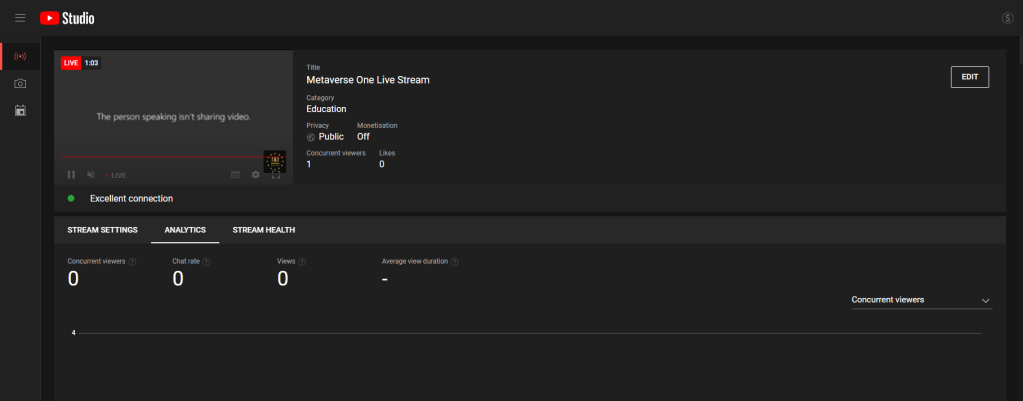Open the Stream section in the sidebar
The height and width of the screenshot is (401, 1023).
click(x=20, y=56)
